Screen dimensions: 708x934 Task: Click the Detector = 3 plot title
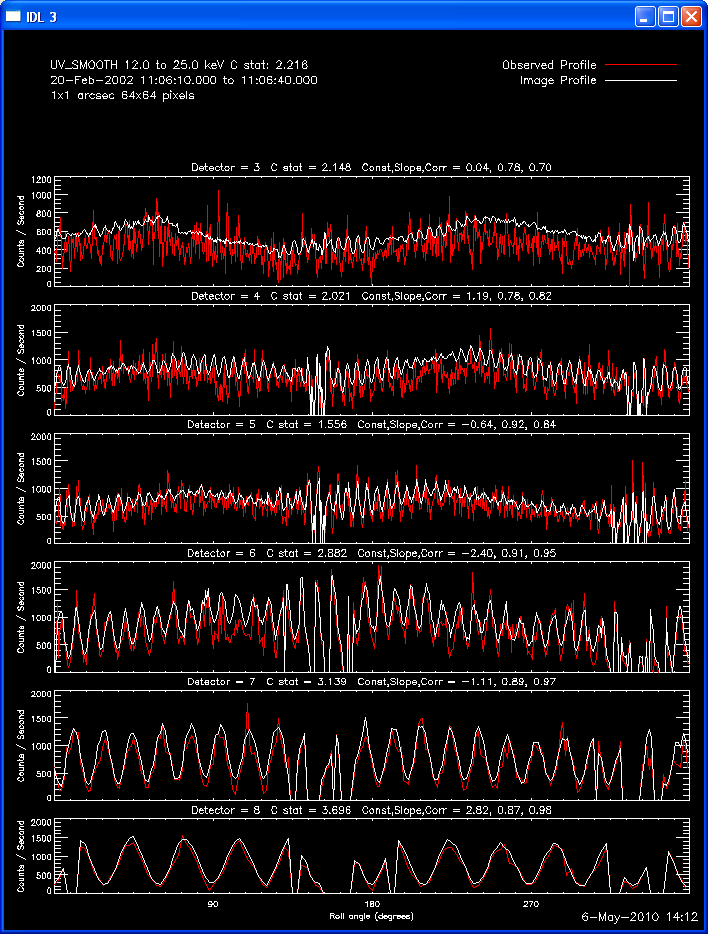(371, 167)
